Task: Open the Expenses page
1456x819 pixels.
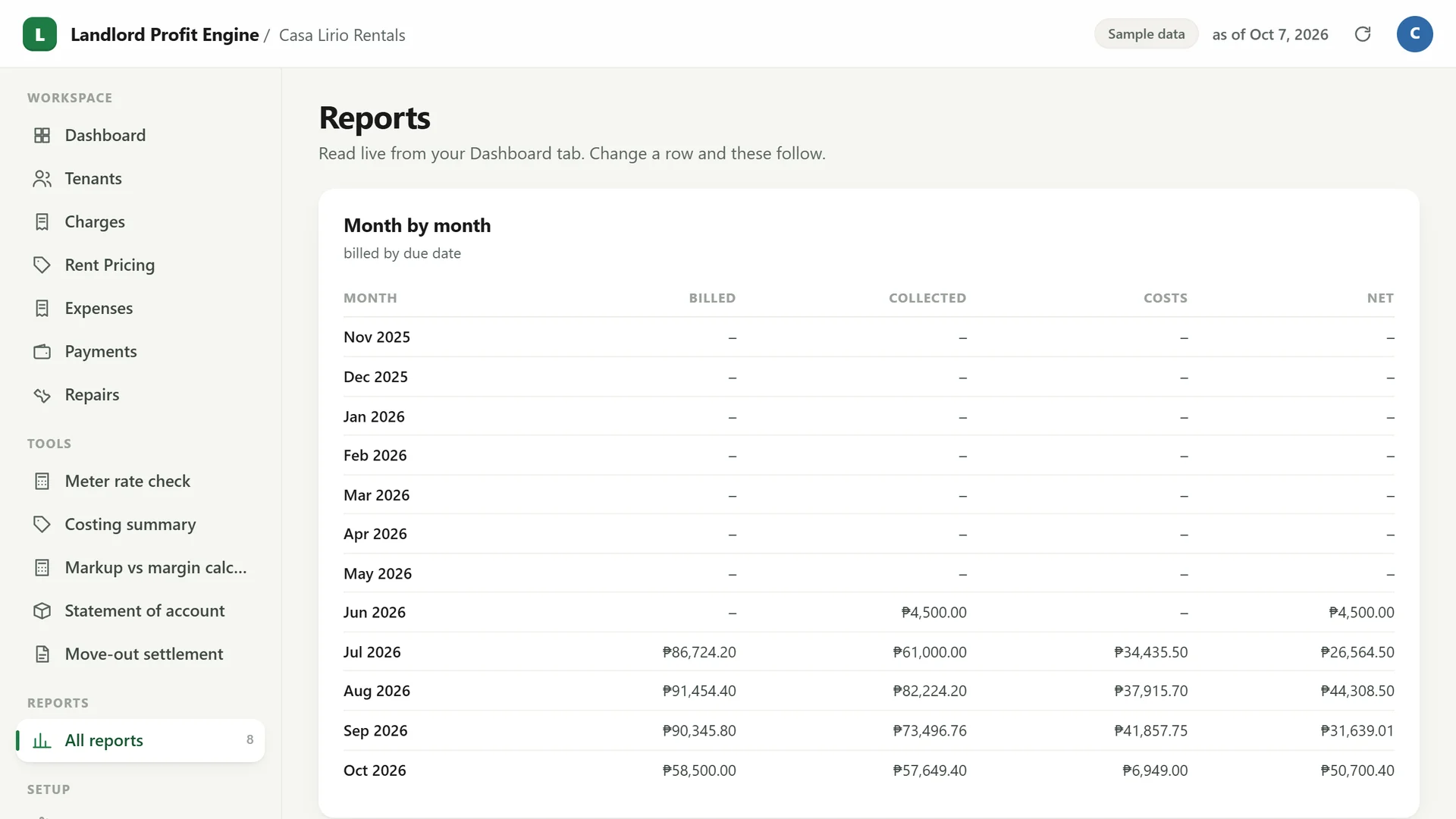Action: coord(140,308)
